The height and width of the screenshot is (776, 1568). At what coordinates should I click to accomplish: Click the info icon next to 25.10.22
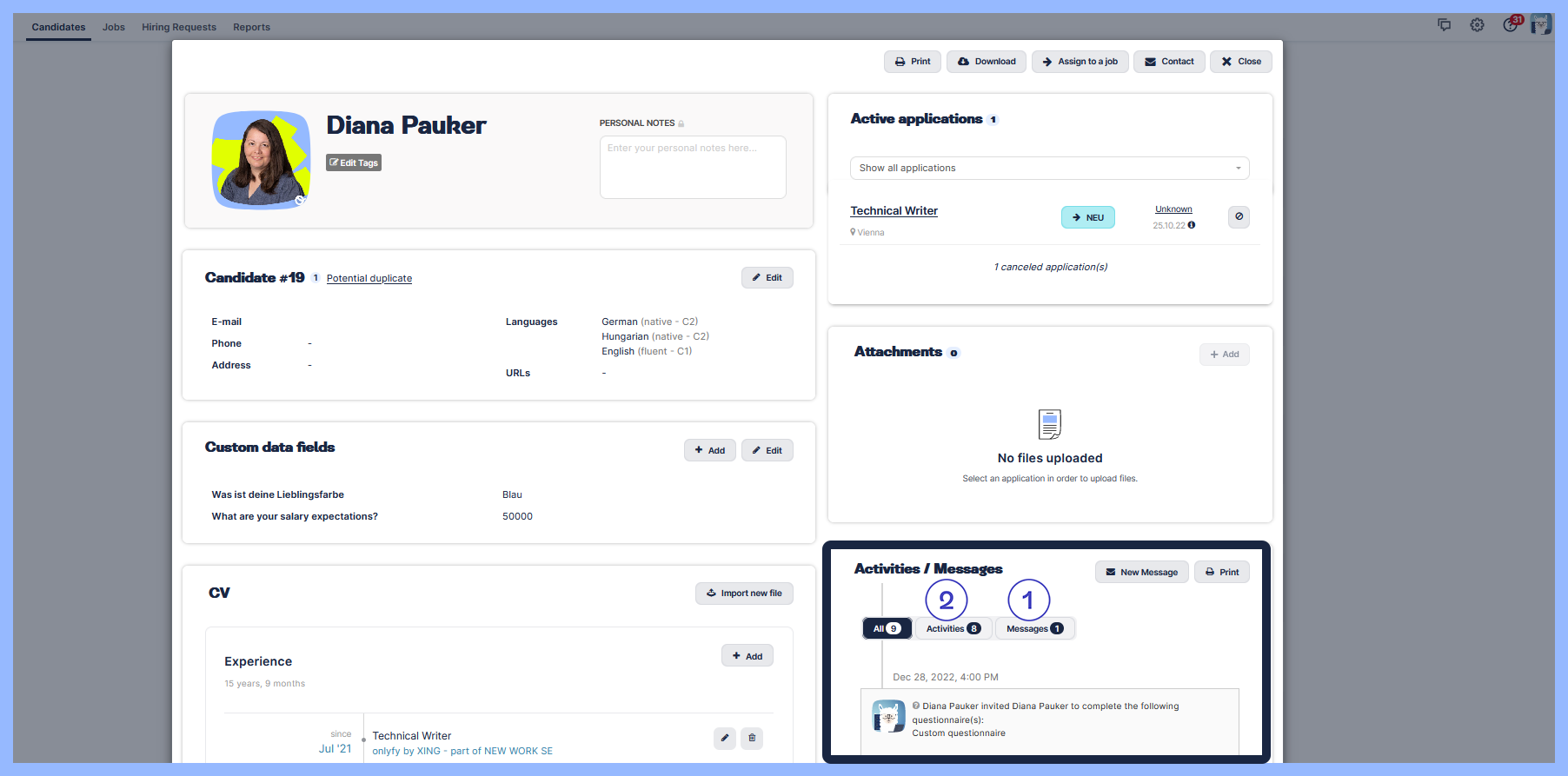[1192, 225]
